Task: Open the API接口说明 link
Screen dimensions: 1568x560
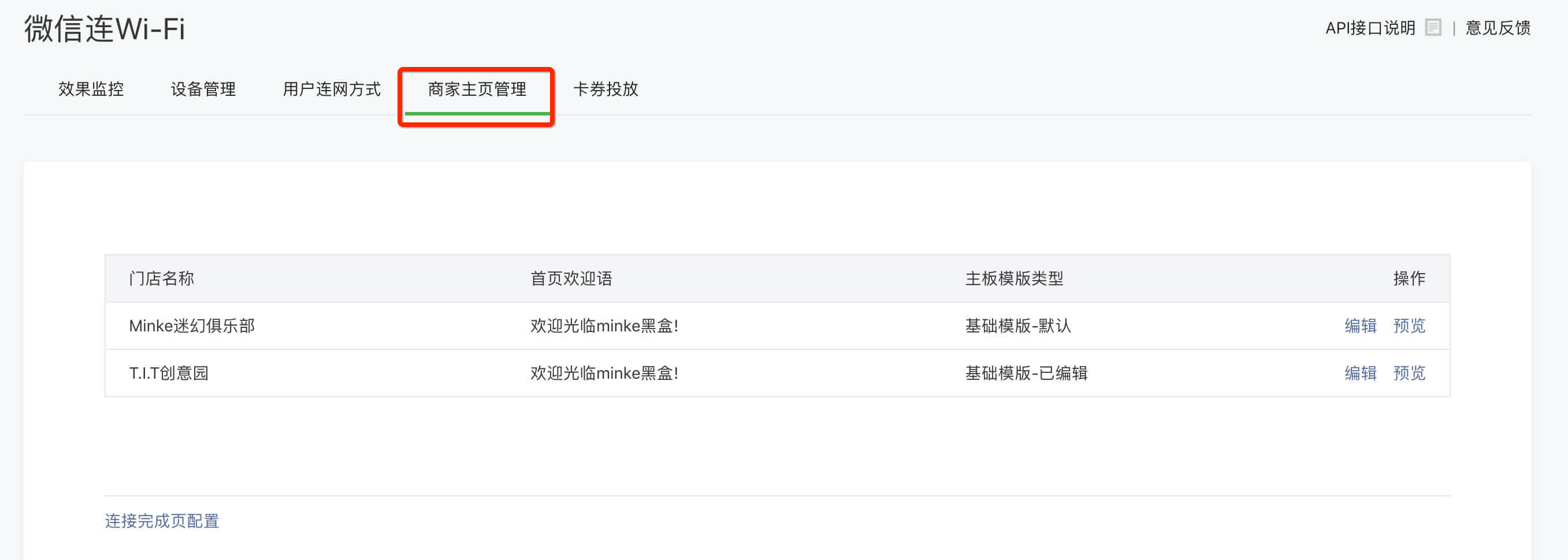Action: point(1370,28)
